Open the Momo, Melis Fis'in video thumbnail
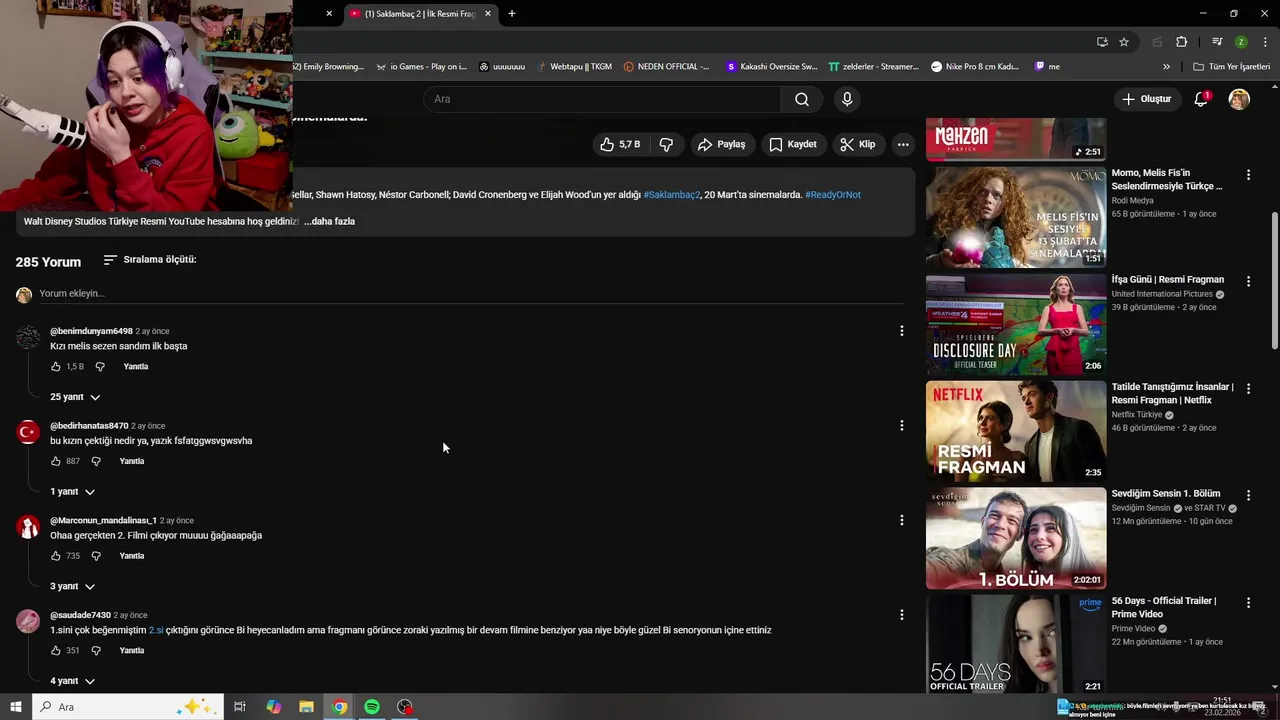This screenshot has width=1280, height=720. coord(1016,218)
